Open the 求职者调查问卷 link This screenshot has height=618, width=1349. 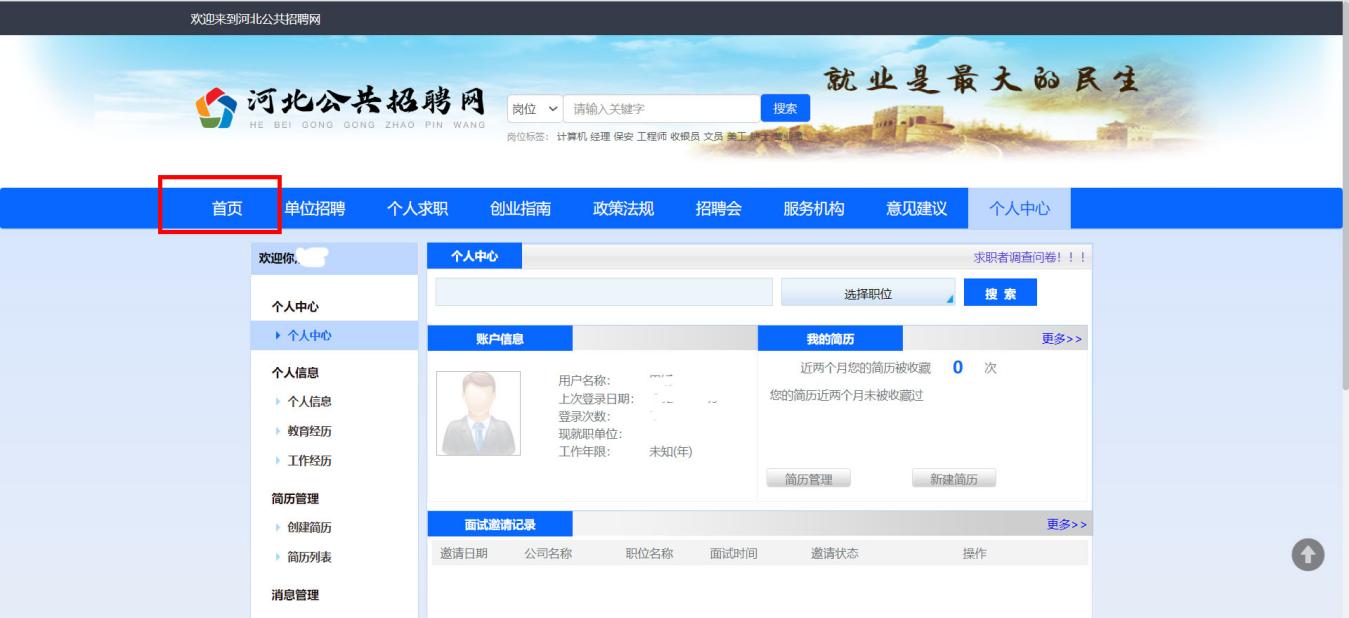(1030, 257)
